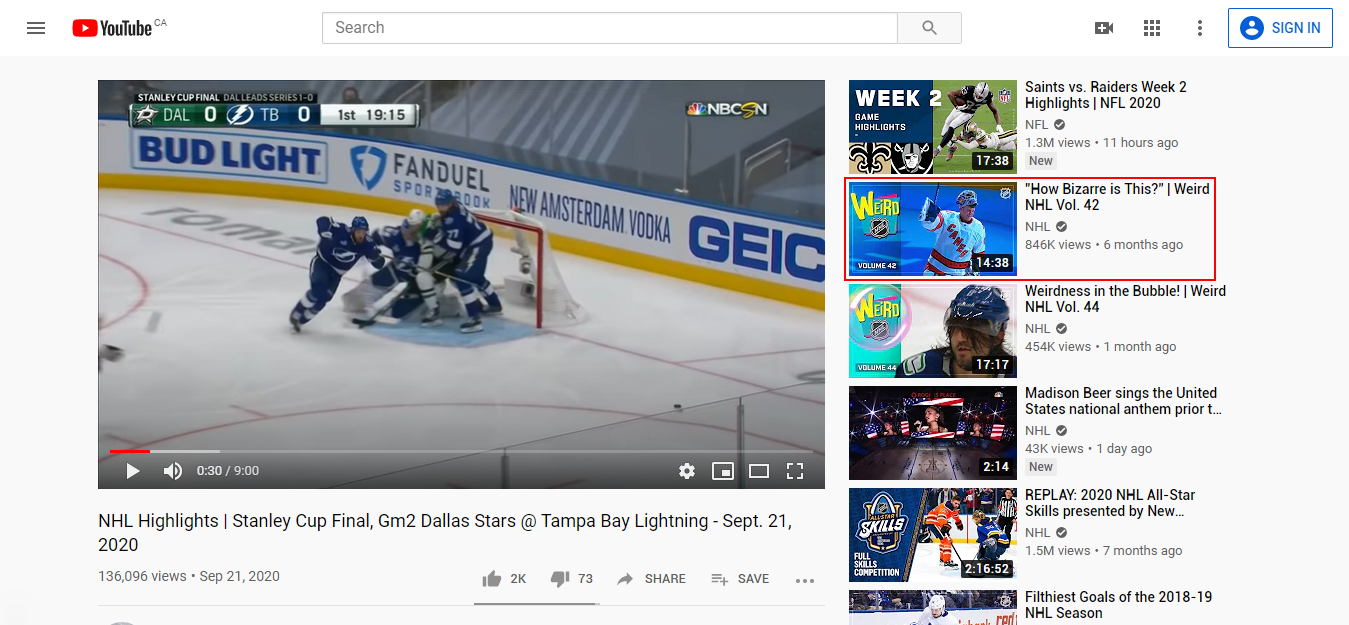Save video to a playlist
Image resolution: width=1349 pixels, height=625 pixels.
[740, 579]
